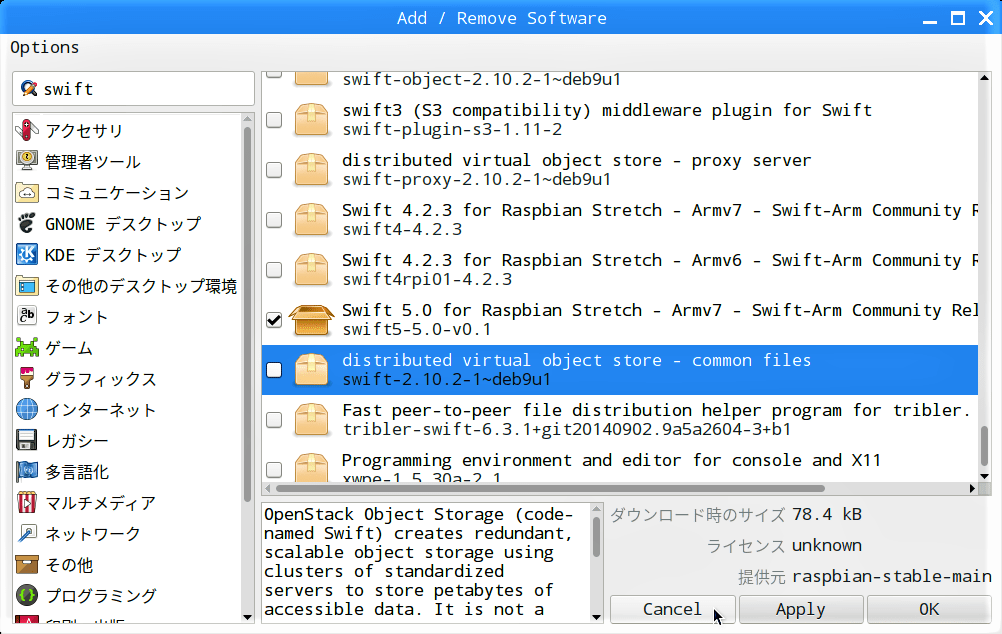Select the ゲーム category icon
Image resolution: width=1002 pixels, height=634 pixels.
[x=27, y=348]
